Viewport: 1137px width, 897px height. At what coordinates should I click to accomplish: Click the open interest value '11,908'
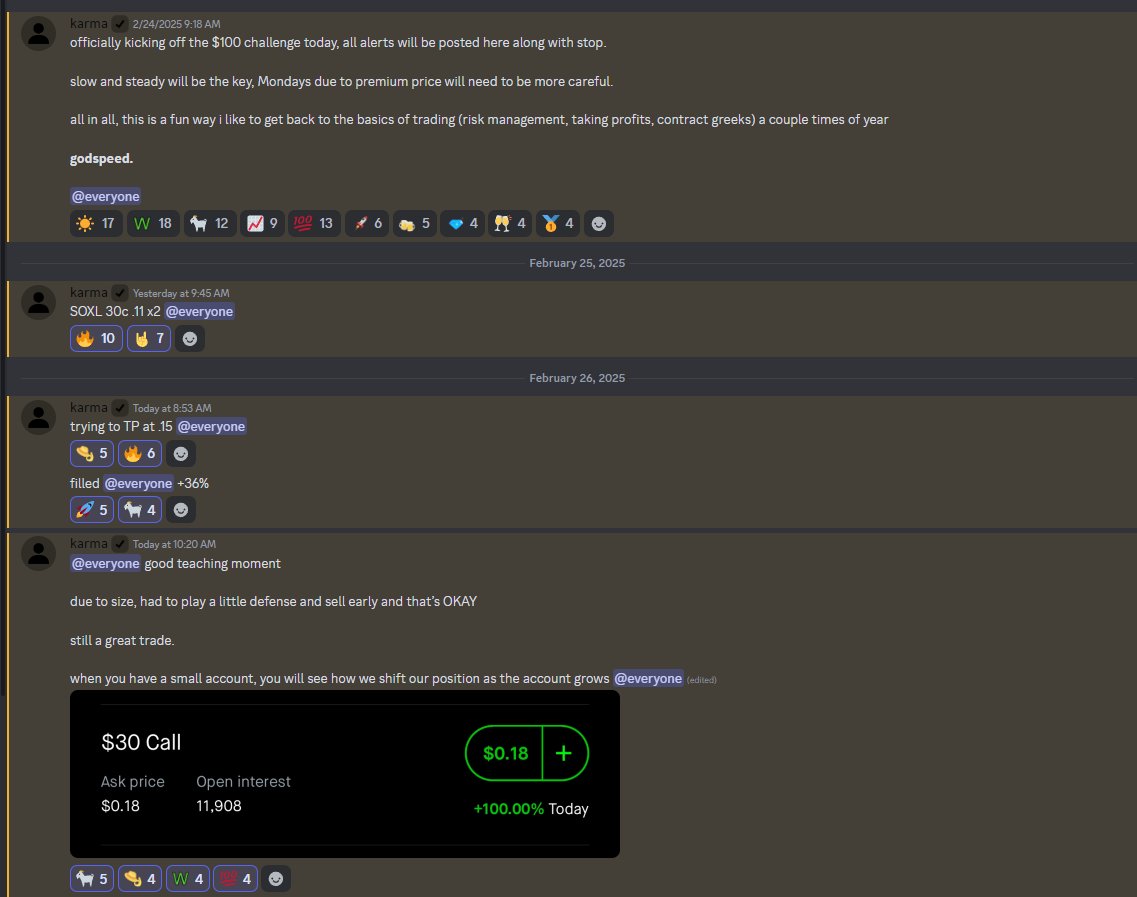[219, 806]
